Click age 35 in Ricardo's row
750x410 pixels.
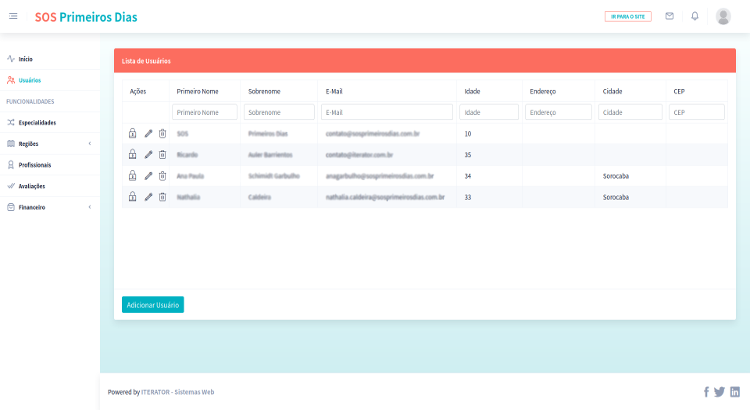467,155
